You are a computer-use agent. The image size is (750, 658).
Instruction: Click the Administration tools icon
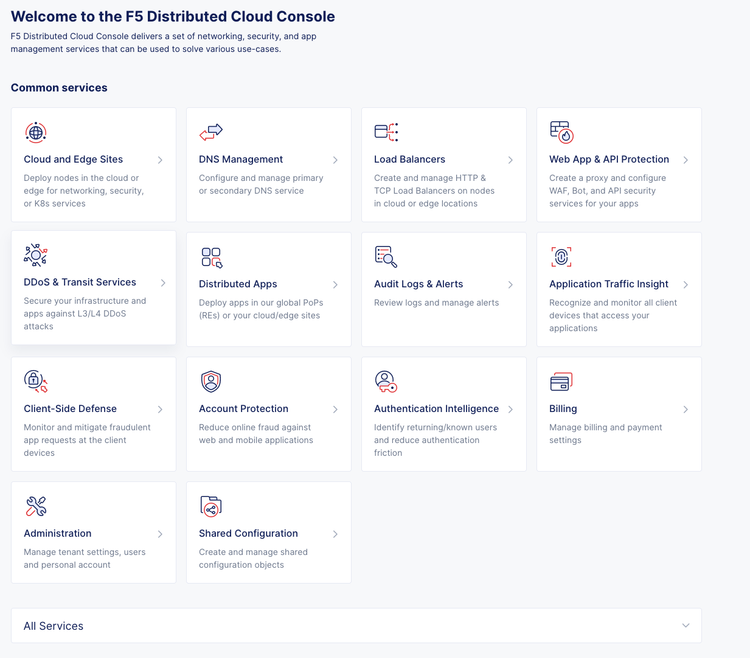tap(36, 506)
